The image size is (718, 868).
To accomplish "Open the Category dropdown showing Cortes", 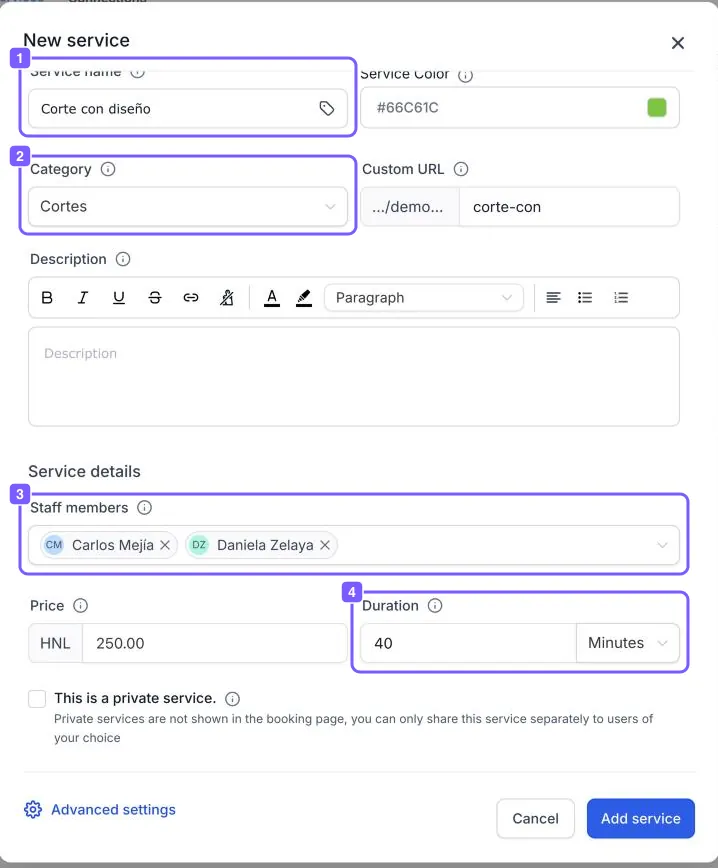I will 188,206.
